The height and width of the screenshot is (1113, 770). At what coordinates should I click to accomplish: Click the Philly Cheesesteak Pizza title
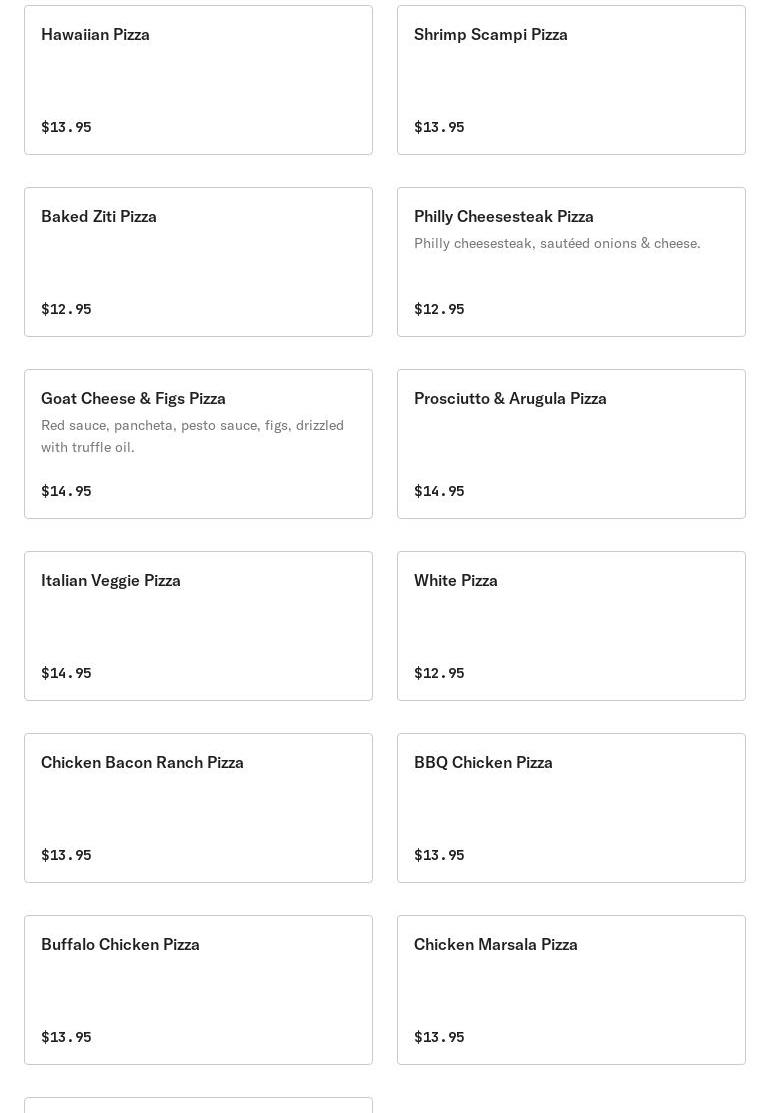(x=503, y=216)
